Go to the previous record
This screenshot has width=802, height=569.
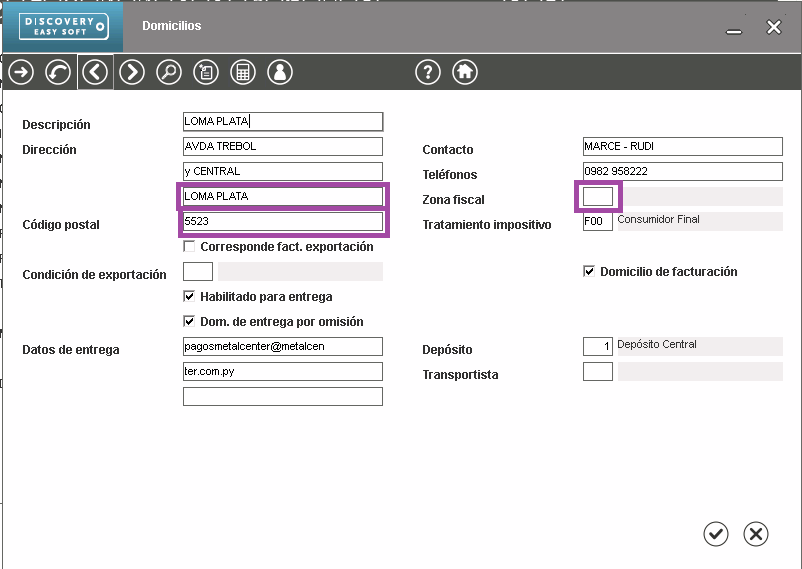pyautogui.click(x=95, y=72)
